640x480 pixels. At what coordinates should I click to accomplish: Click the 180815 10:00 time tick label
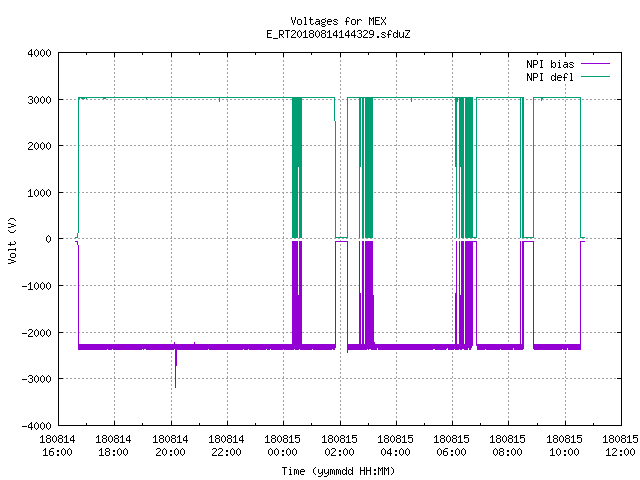(564, 446)
